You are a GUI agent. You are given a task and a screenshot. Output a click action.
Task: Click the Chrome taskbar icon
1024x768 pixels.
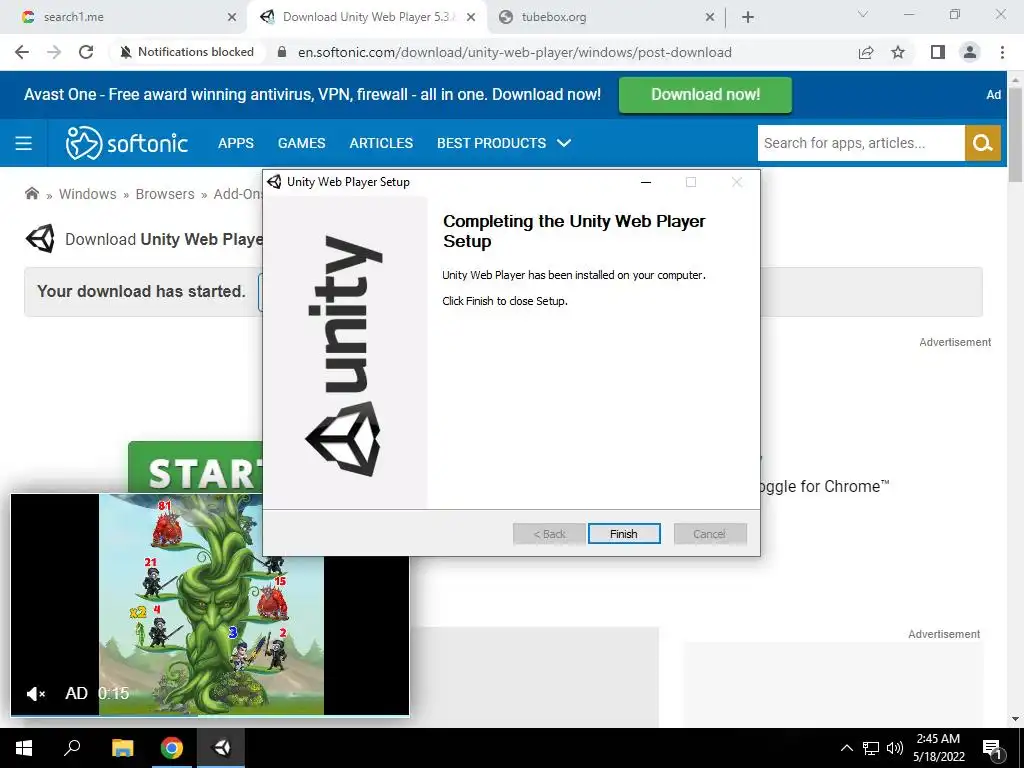(172, 748)
